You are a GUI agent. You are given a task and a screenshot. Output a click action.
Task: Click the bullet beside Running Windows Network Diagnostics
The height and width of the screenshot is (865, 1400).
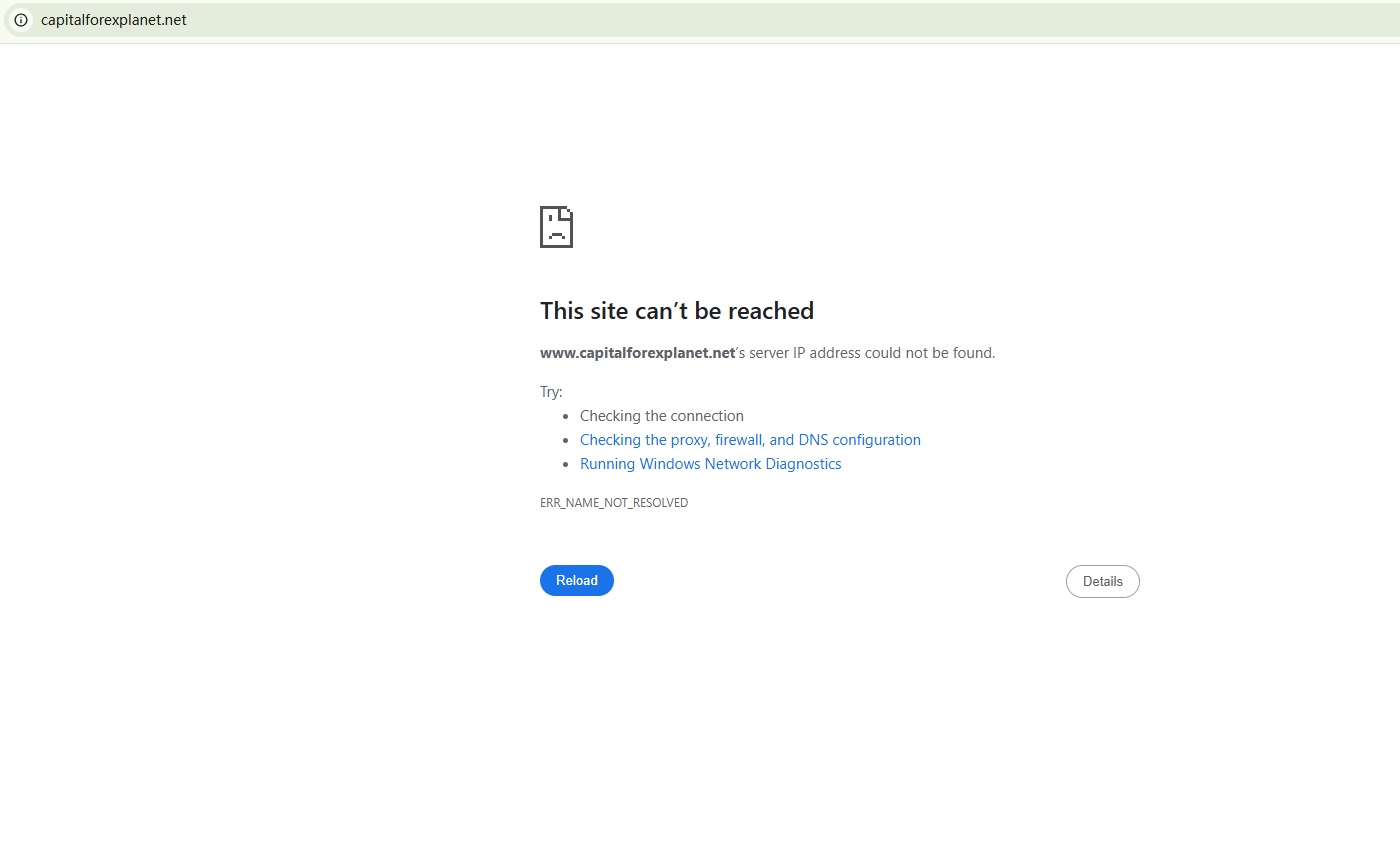(566, 465)
